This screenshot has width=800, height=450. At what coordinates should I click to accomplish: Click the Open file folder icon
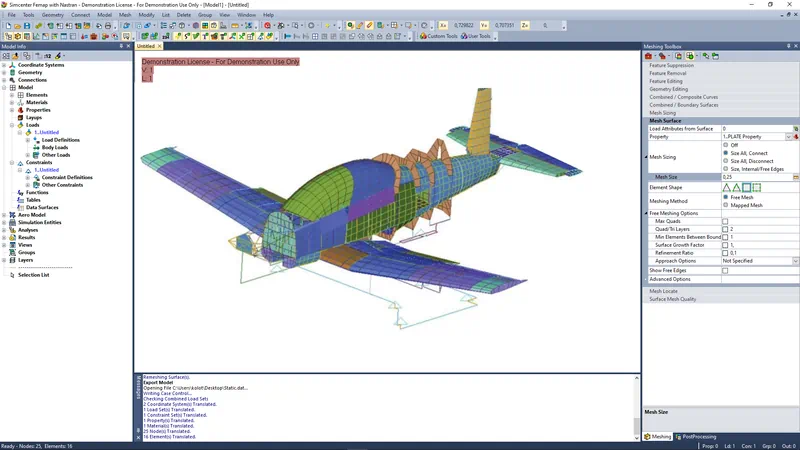[x=17, y=26]
